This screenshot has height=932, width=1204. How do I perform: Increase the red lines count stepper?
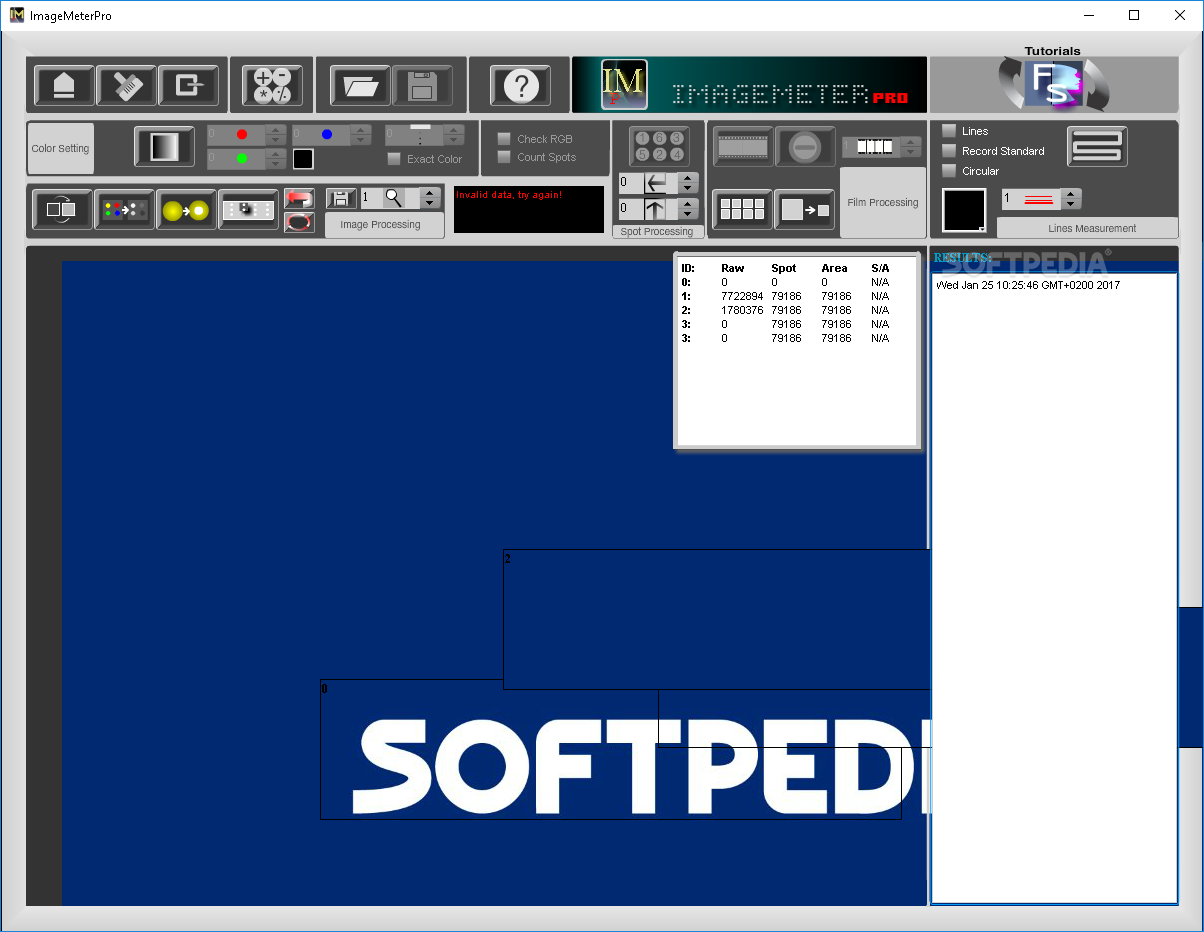1071,194
